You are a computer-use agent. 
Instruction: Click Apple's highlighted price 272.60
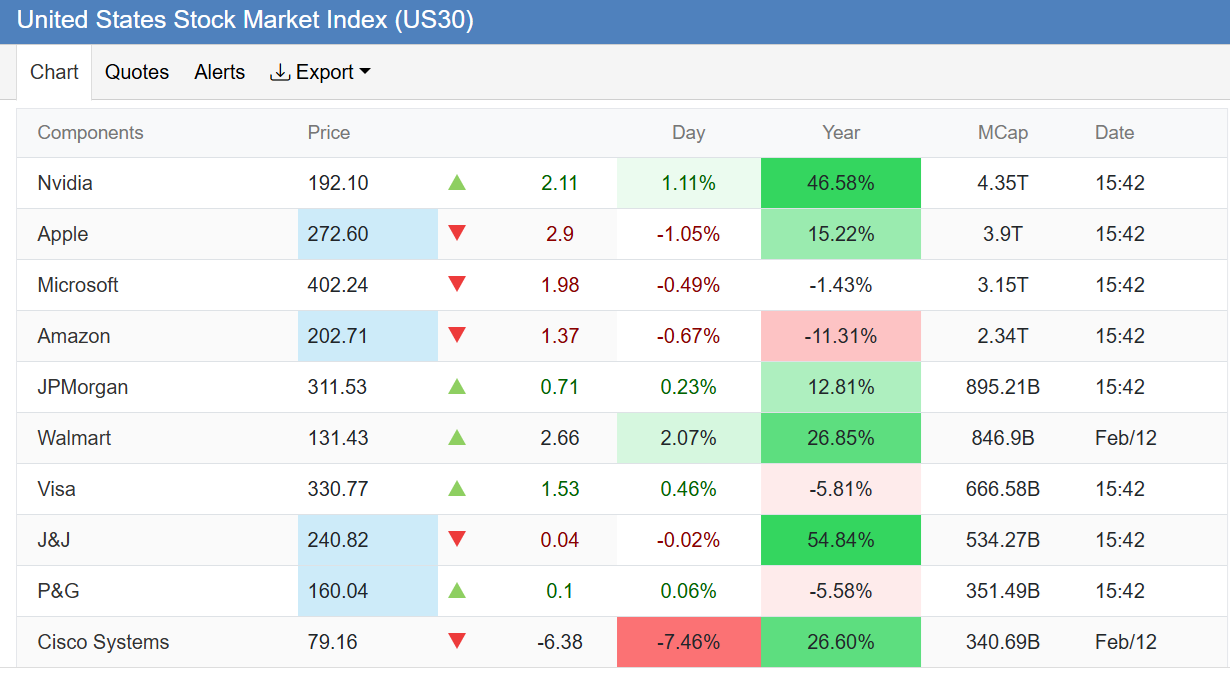tap(338, 234)
